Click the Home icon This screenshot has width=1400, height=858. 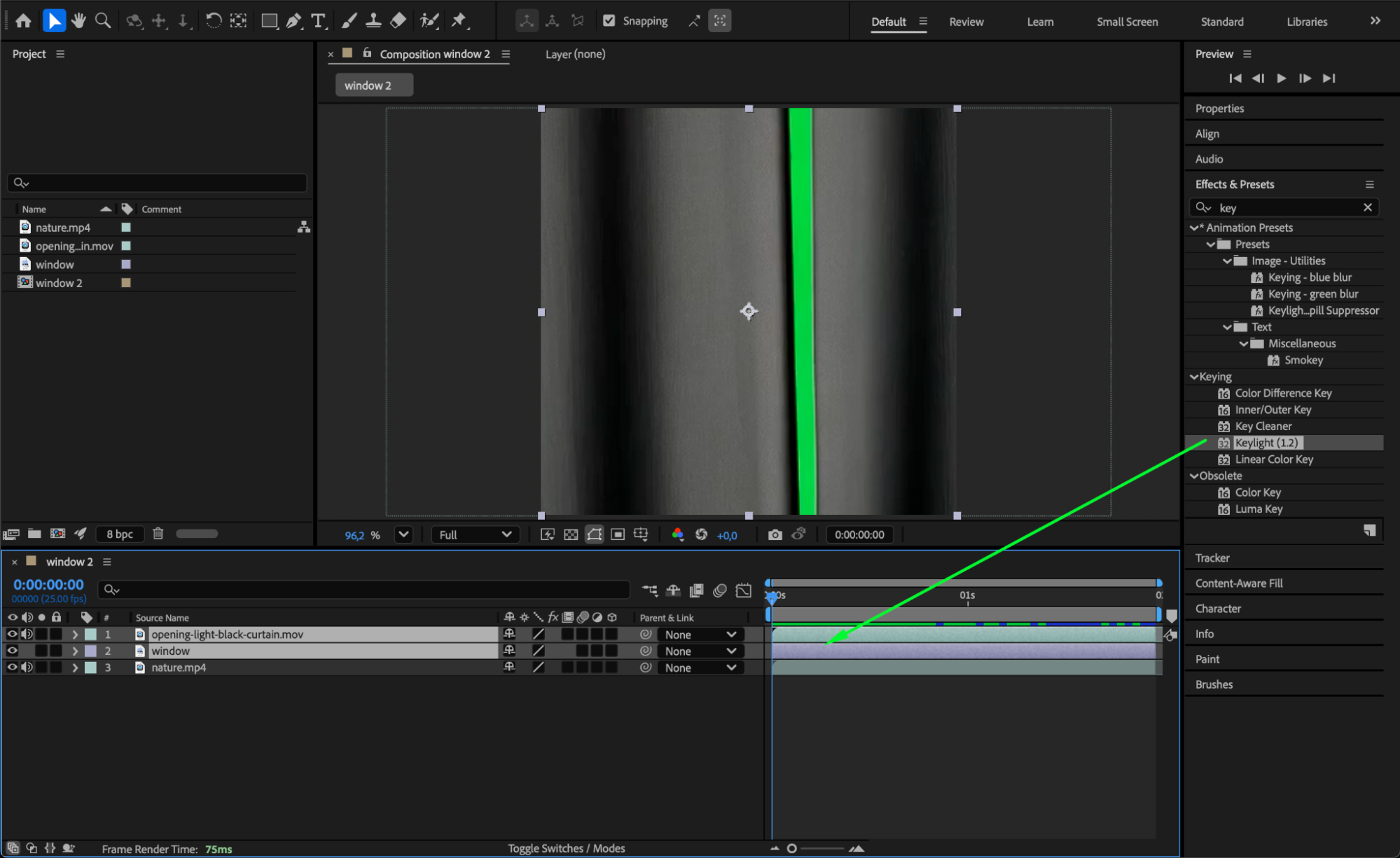click(23, 20)
